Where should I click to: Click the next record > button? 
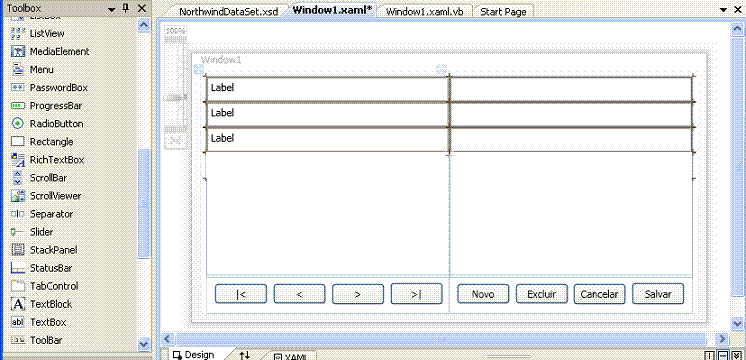pyautogui.click(x=358, y=294)
